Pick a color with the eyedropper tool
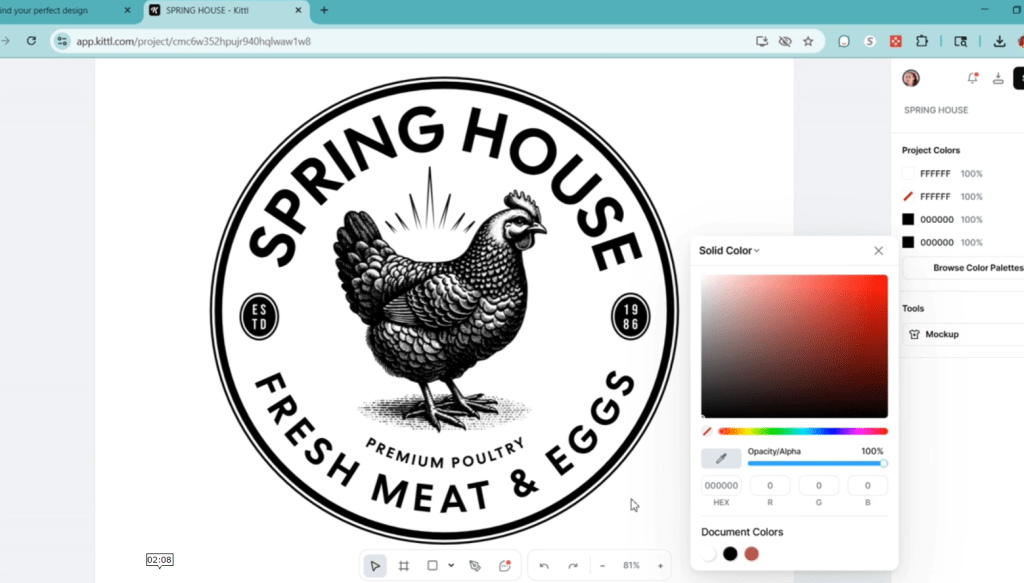The image size is (1024, 583). coord(721,458)
